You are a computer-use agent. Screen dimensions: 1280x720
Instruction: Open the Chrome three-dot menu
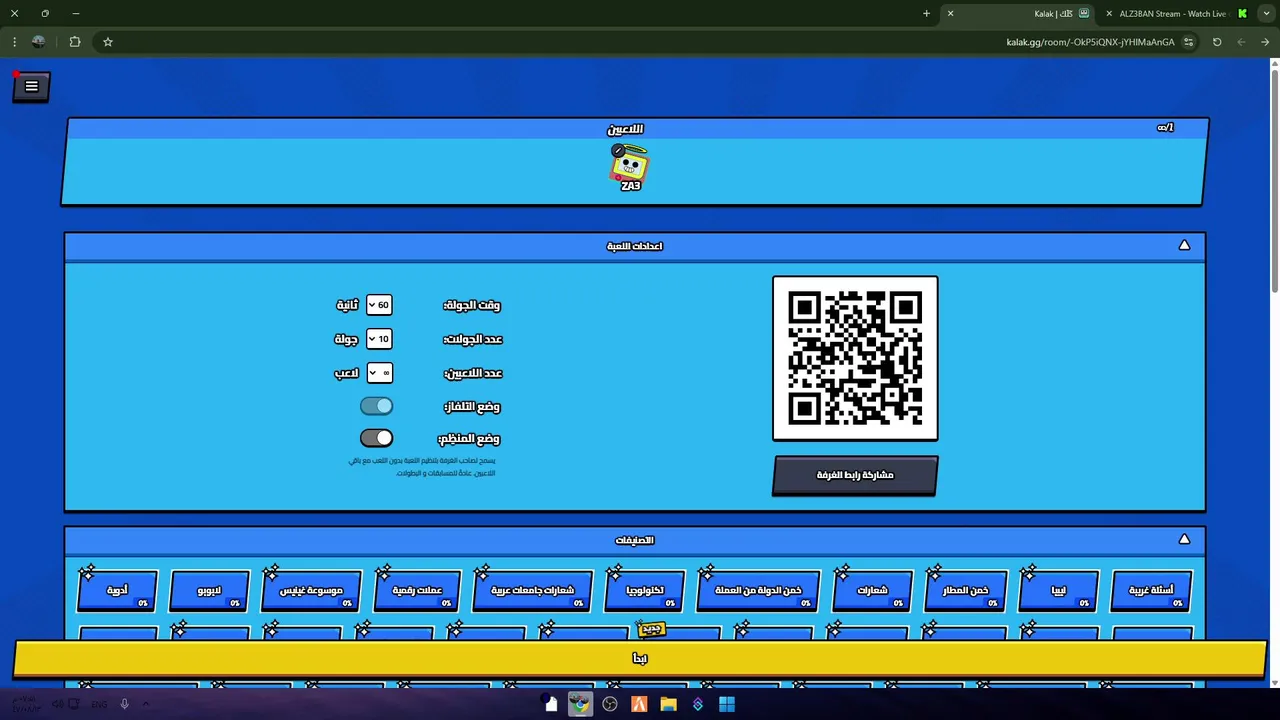click(x=14, y=42)
